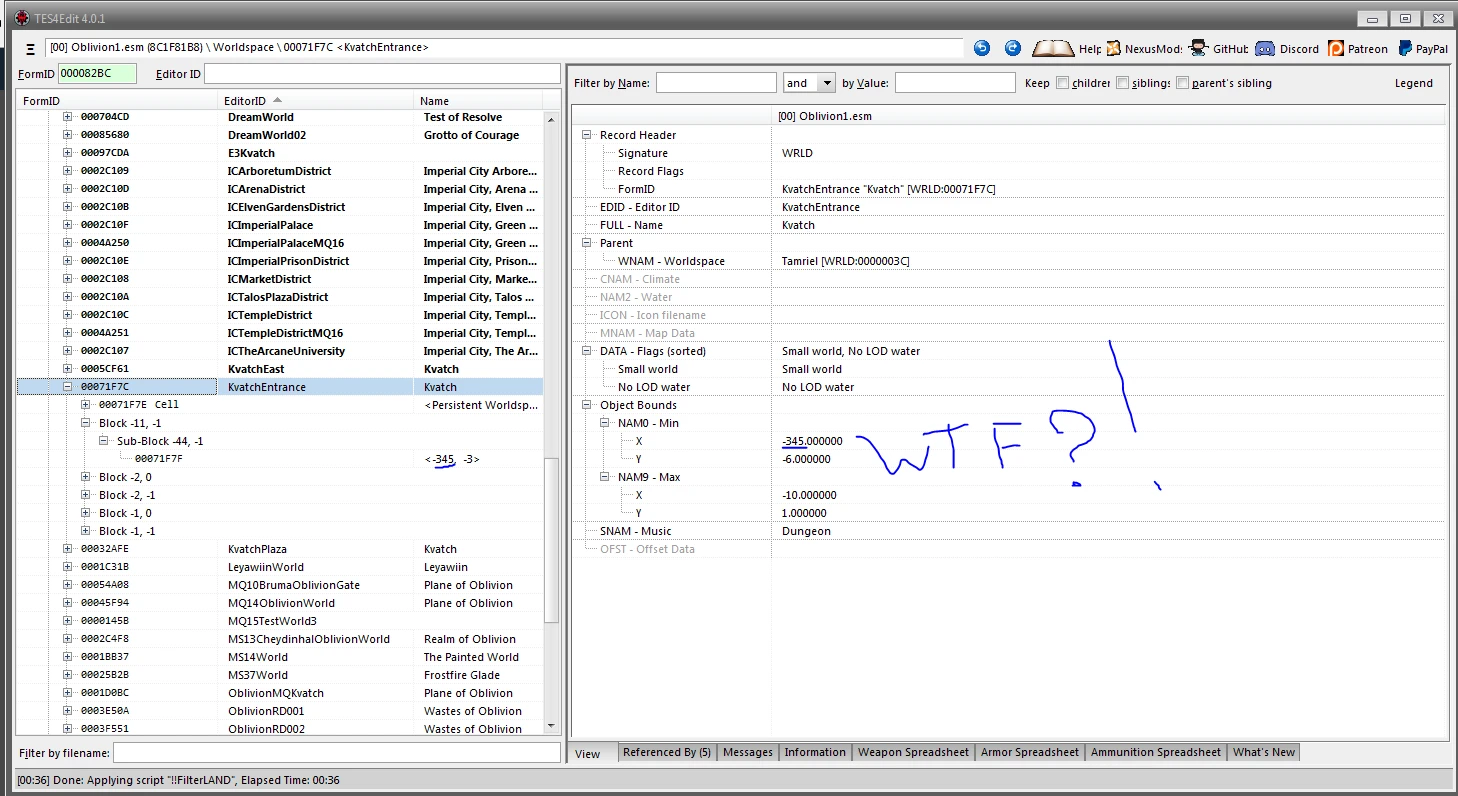Sort by the Name column header

(478, 101)
